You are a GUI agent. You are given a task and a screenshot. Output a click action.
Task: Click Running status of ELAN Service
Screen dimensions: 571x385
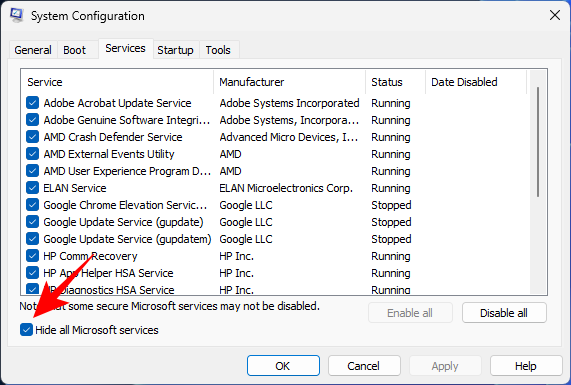391,188
